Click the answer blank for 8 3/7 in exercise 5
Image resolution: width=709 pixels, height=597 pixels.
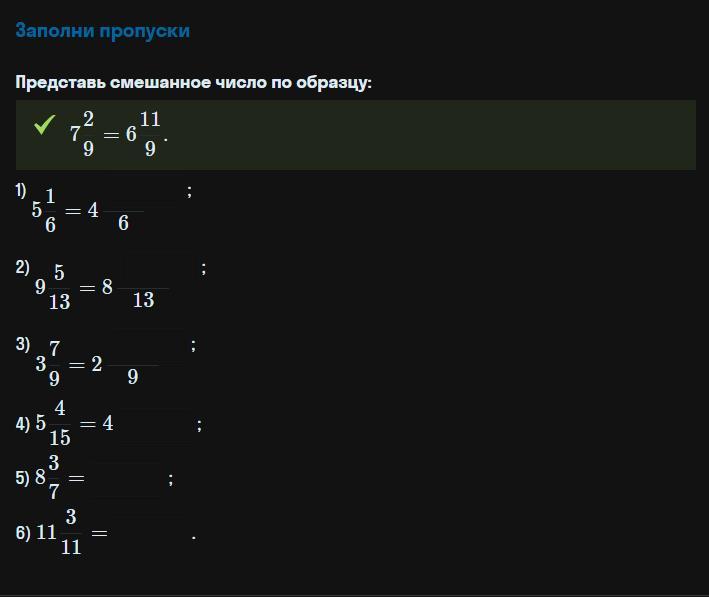(127, 479)
